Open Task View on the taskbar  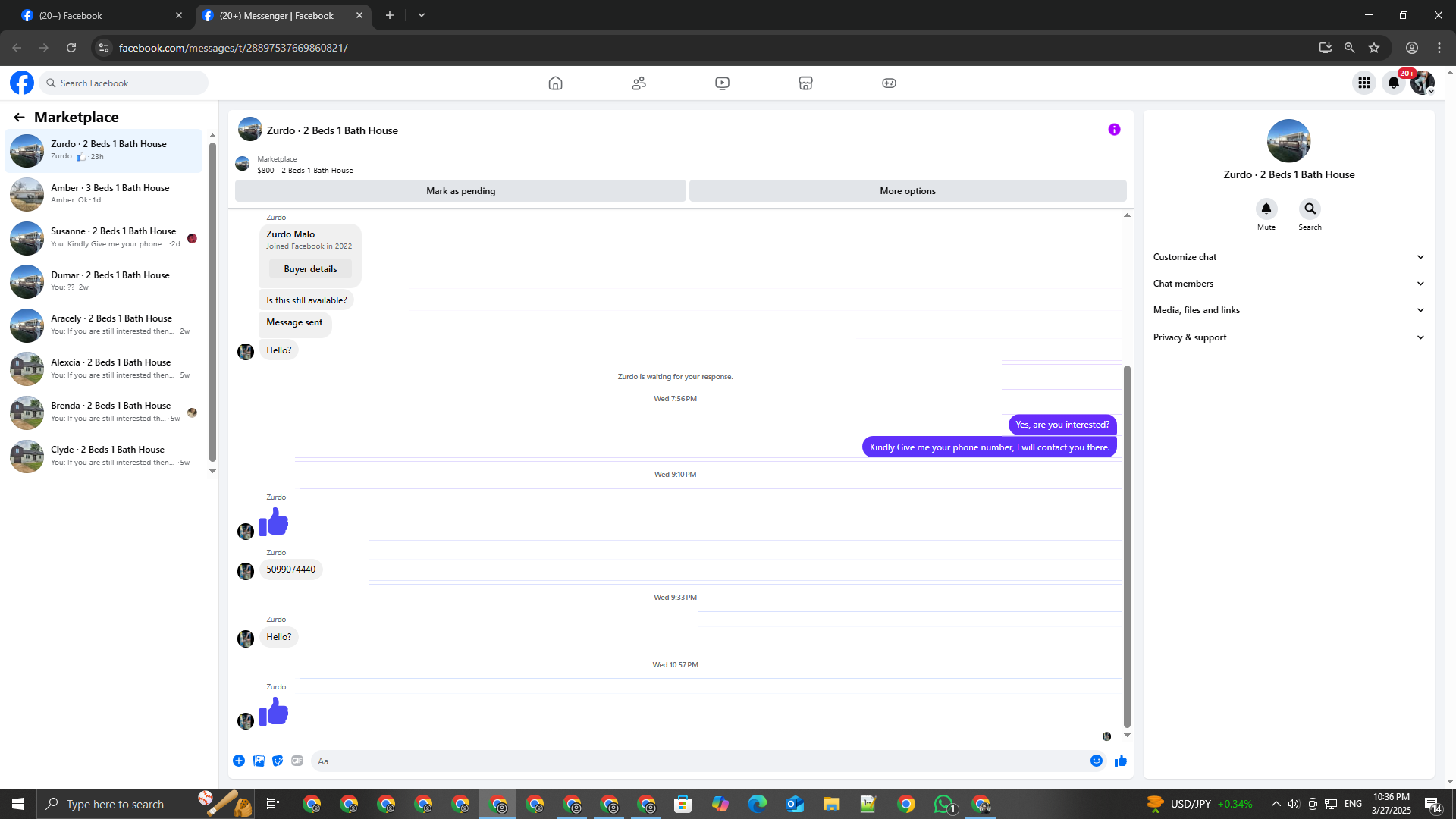tap(273, 804)
